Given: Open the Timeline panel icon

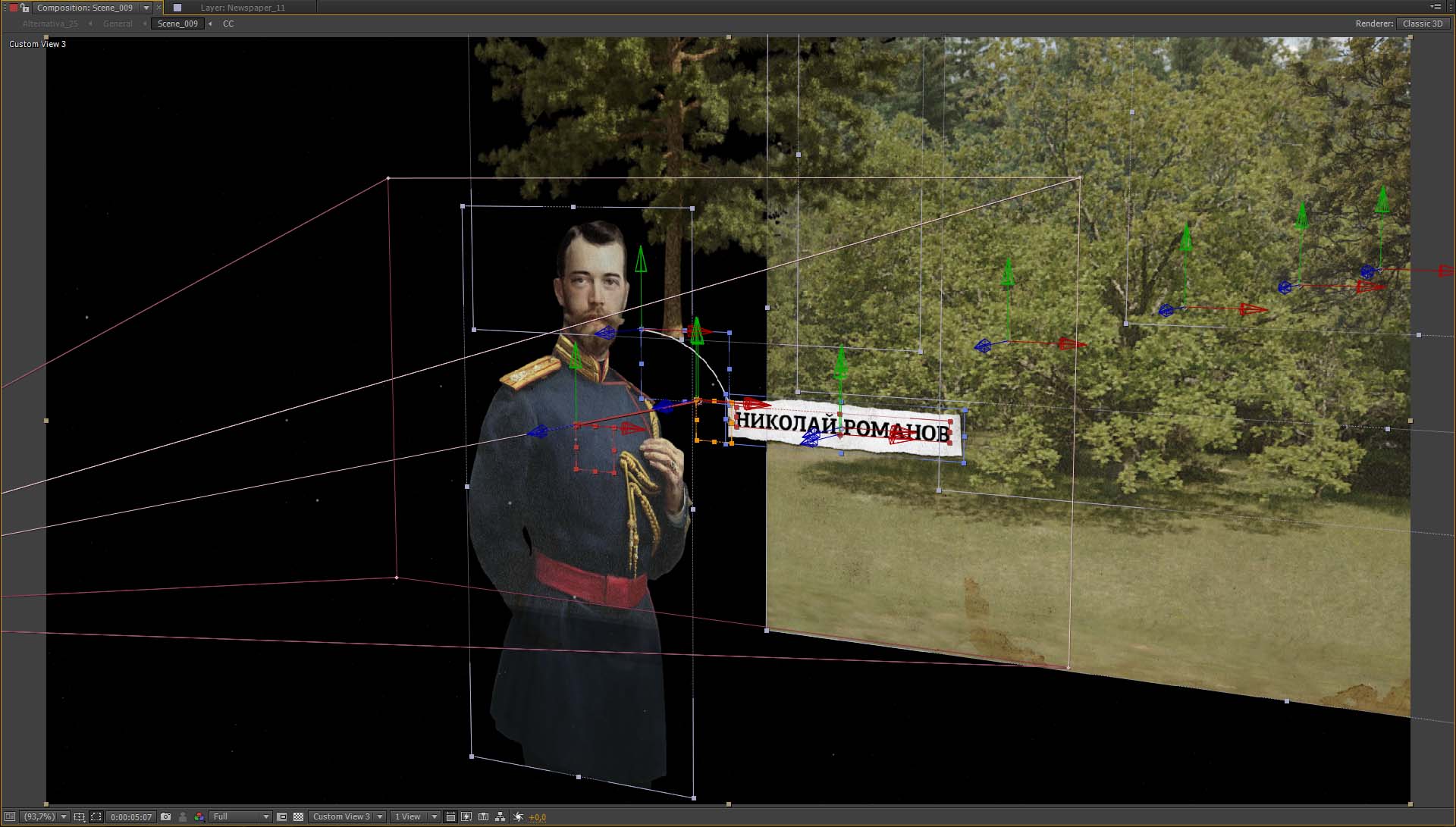Looking at the screenshot, I should click(x=483, y=816).
